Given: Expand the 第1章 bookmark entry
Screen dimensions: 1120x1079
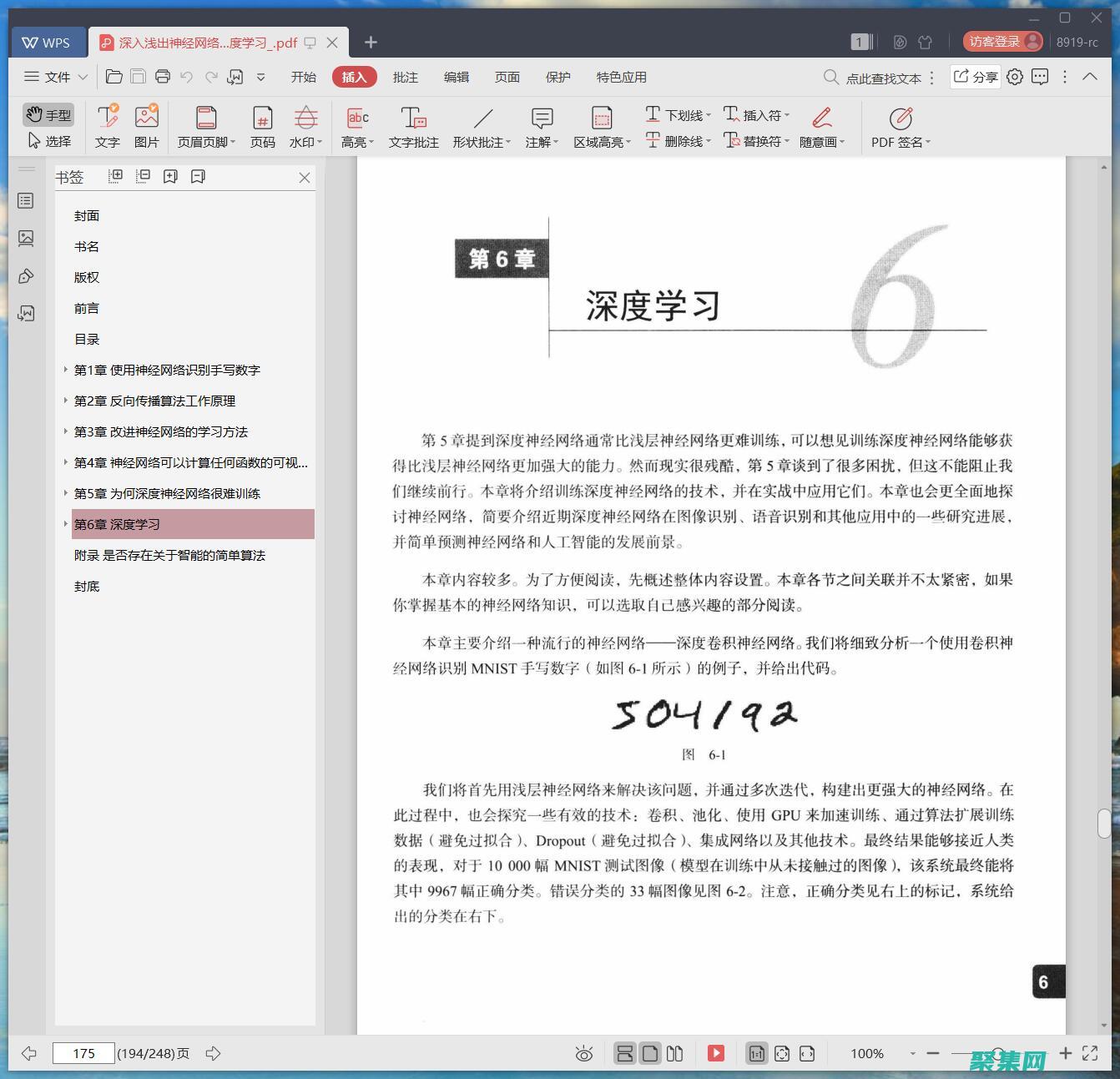Looking at the screenshot, I should pos(66,370).
